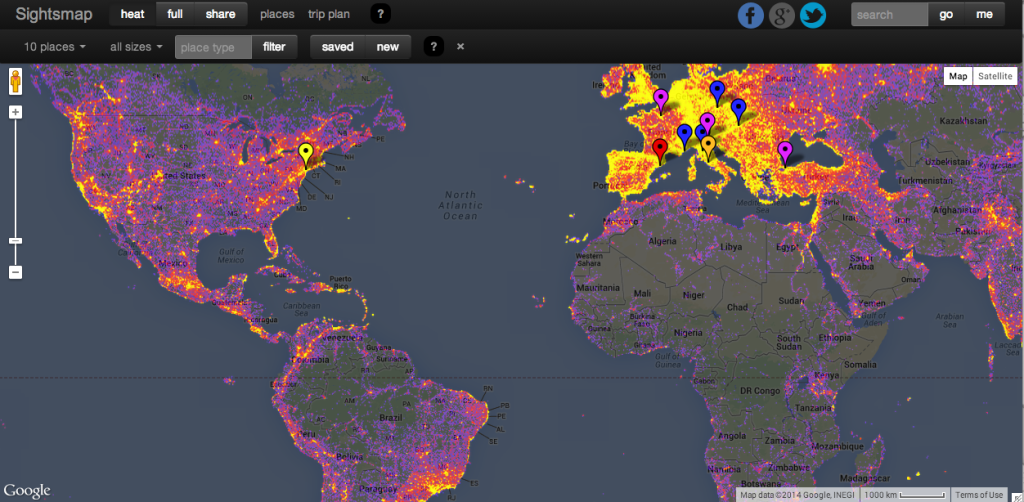Toggle the heat map view
The image size is (1024, 502).
[133, 14]
